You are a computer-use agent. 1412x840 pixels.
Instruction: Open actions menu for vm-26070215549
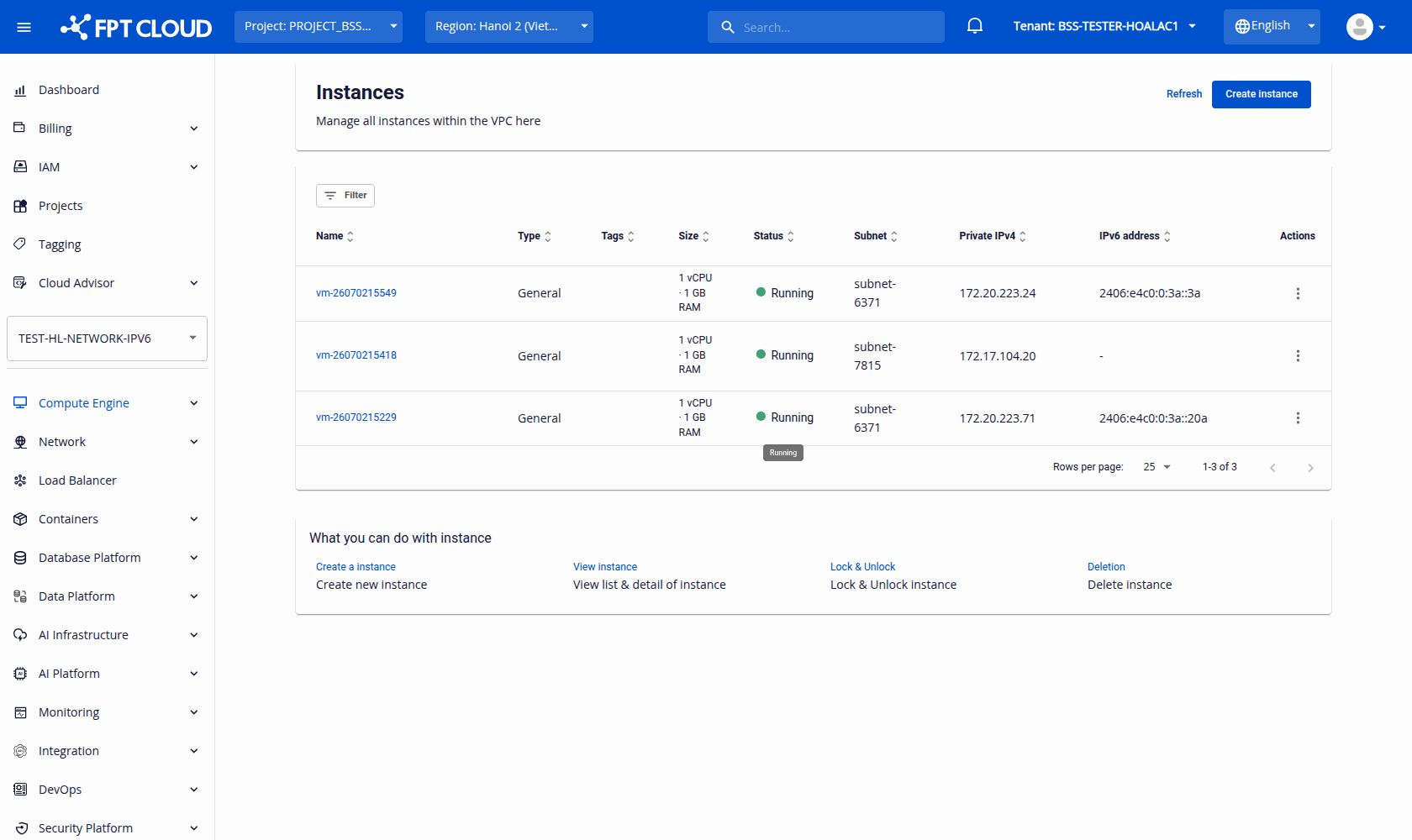click(1298, 293)
